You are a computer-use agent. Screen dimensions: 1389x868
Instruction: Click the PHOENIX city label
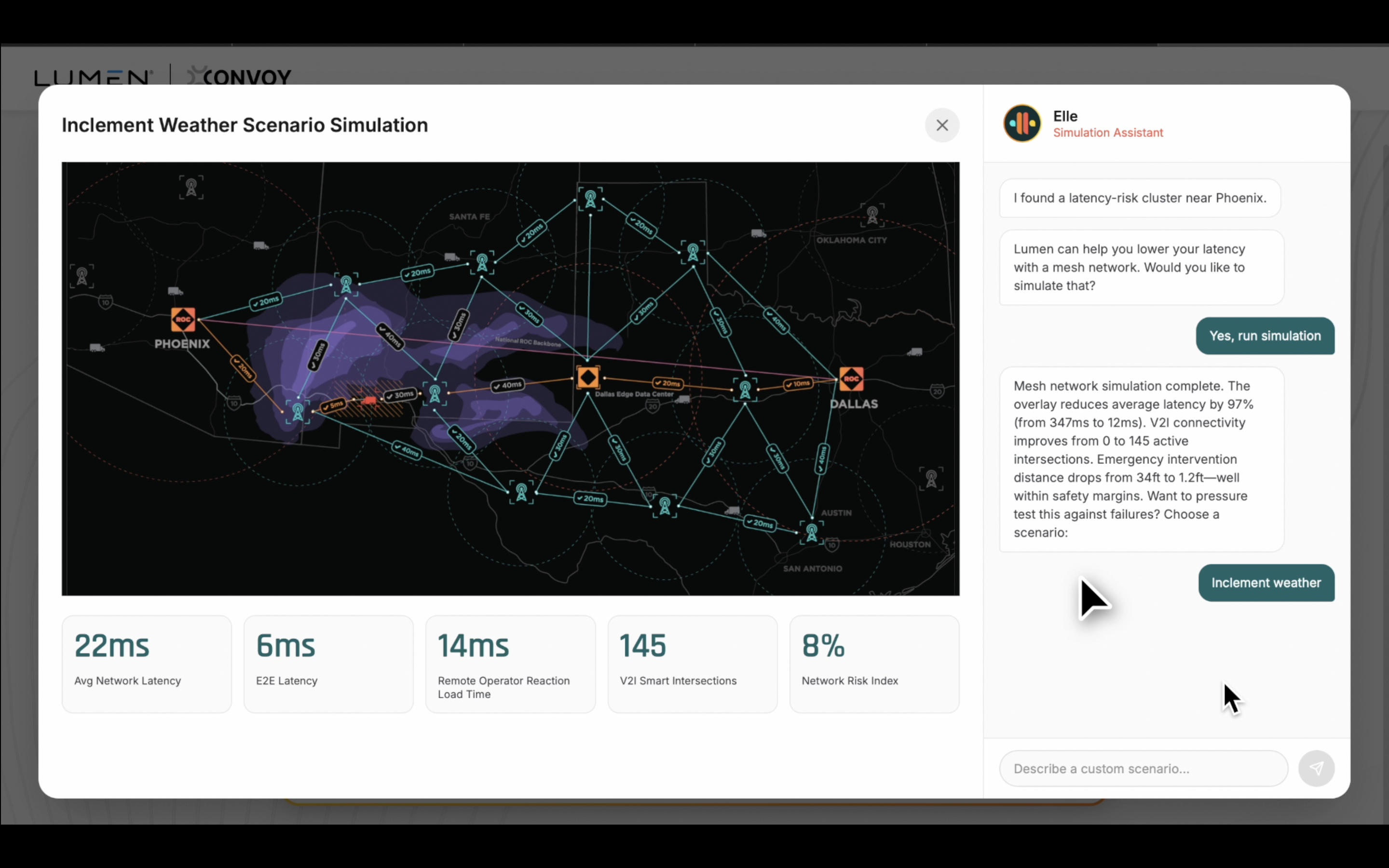[x=182, y=344]
